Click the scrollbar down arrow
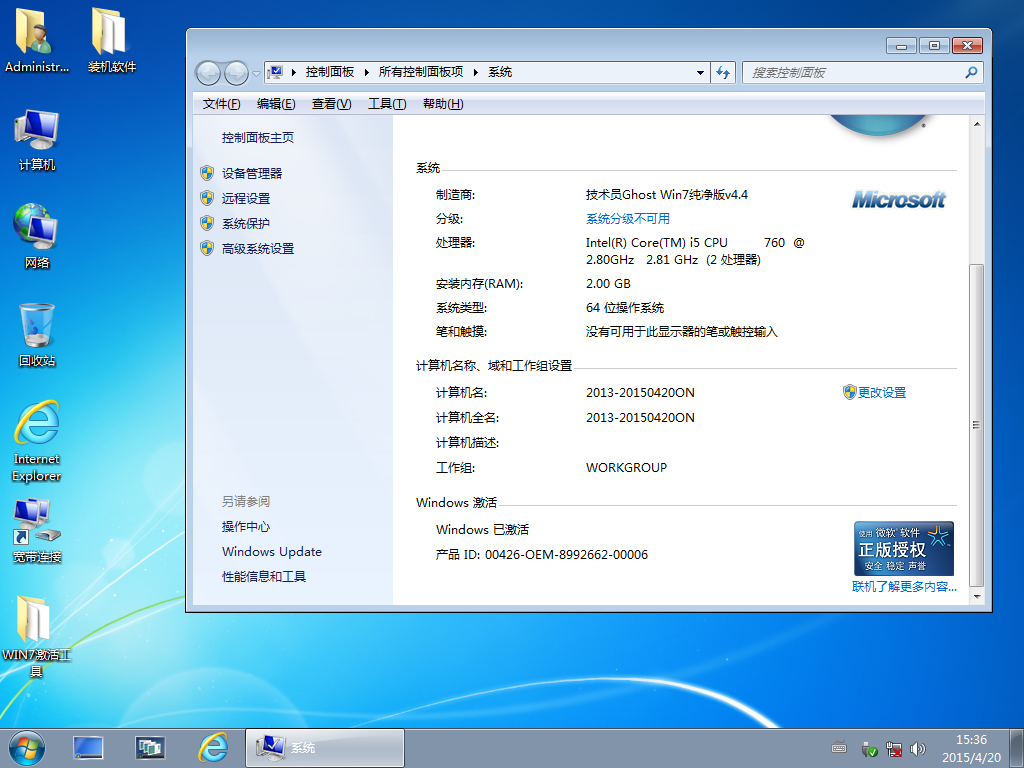Screen dimensions: 1024x768 coord(977,596)
